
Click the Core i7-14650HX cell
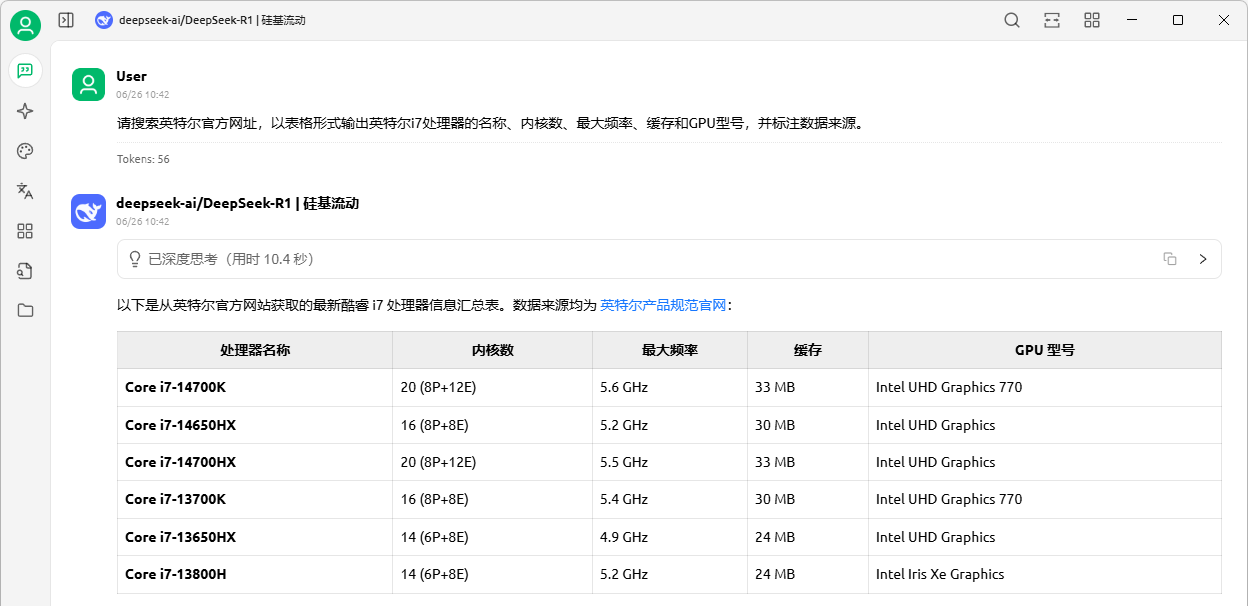point(255,425)
